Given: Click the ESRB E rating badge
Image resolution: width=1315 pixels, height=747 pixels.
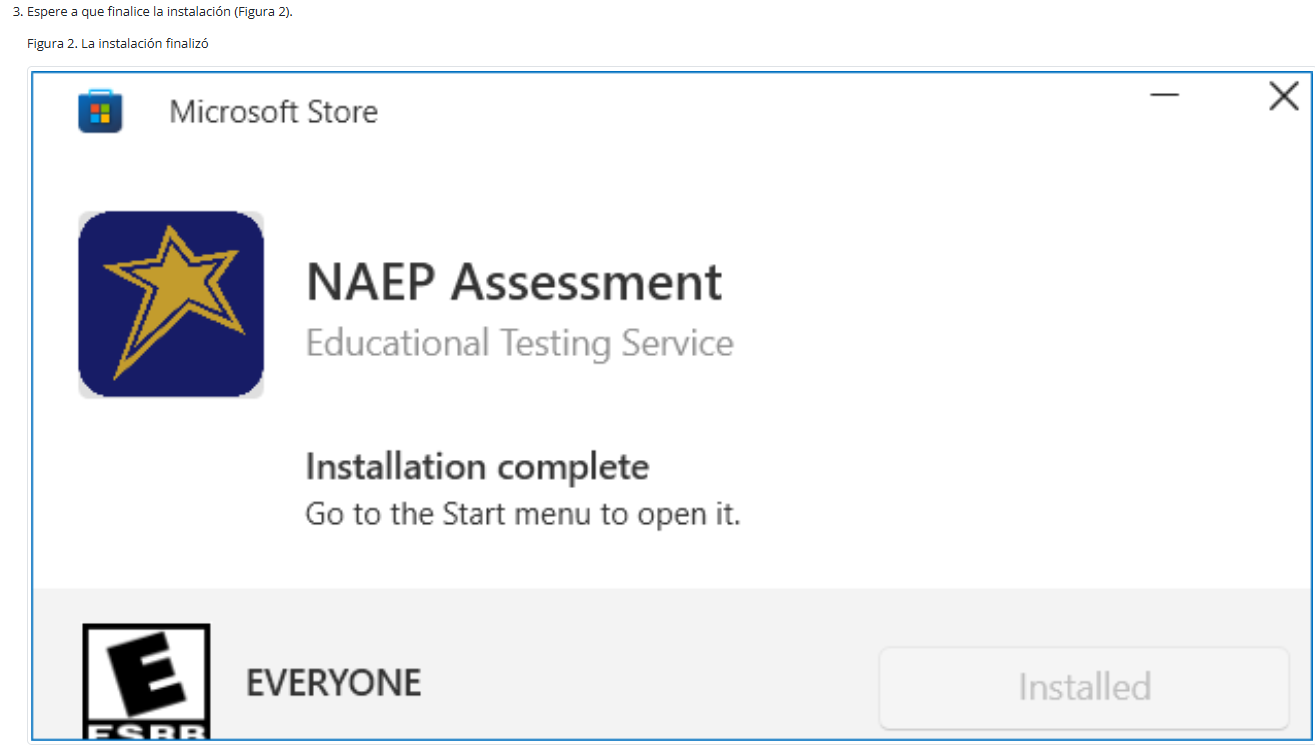Looking at the screenshot, I should 146,672.
